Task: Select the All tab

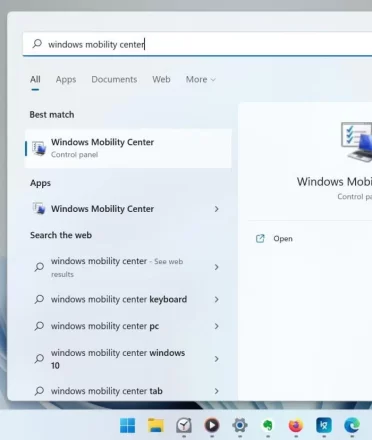Action: (x=35, y=79)
